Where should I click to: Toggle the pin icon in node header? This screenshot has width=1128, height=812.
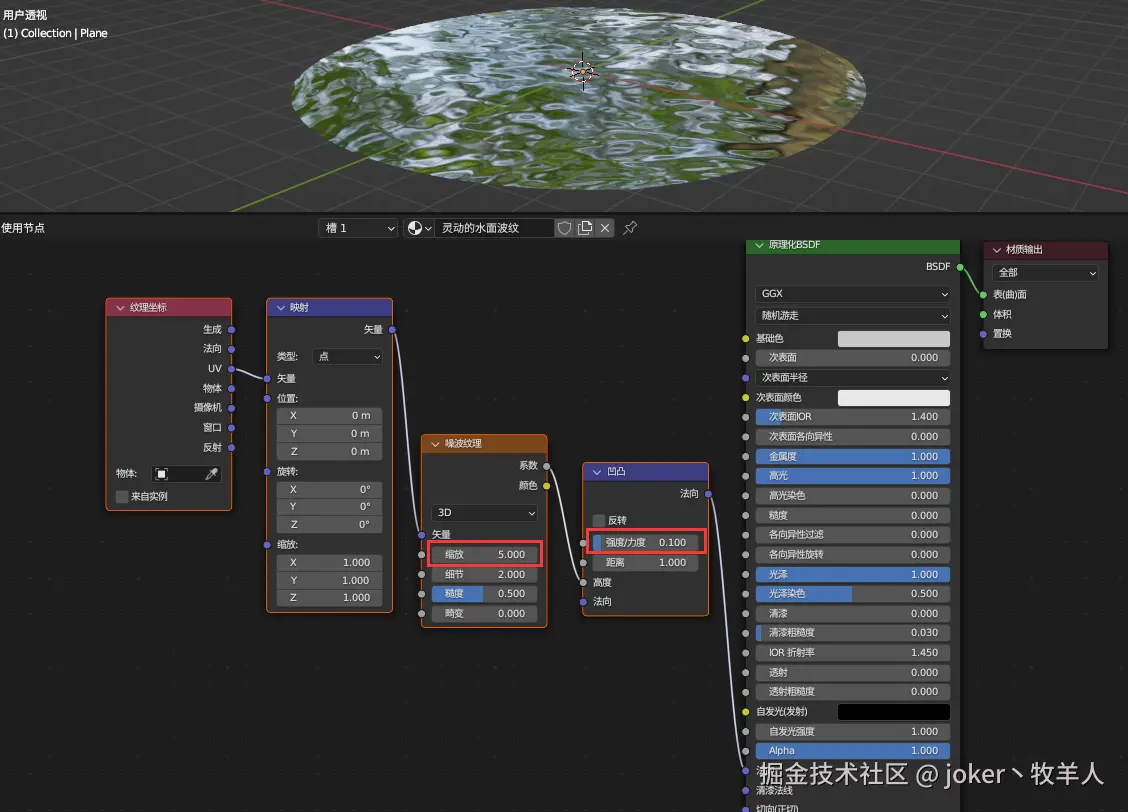(630, 228)
